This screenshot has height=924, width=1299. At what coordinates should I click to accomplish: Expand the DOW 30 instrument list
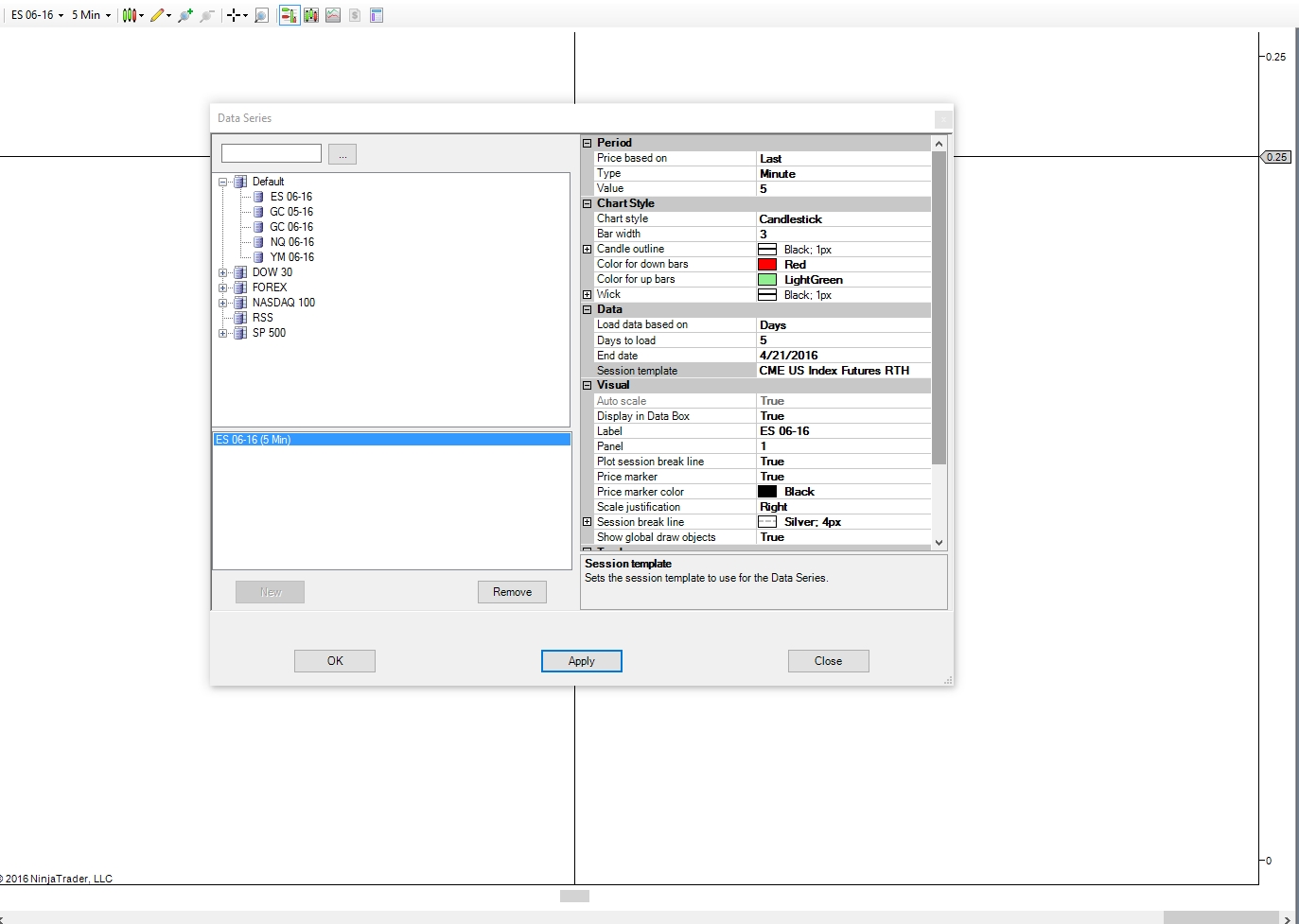[223, 272]
